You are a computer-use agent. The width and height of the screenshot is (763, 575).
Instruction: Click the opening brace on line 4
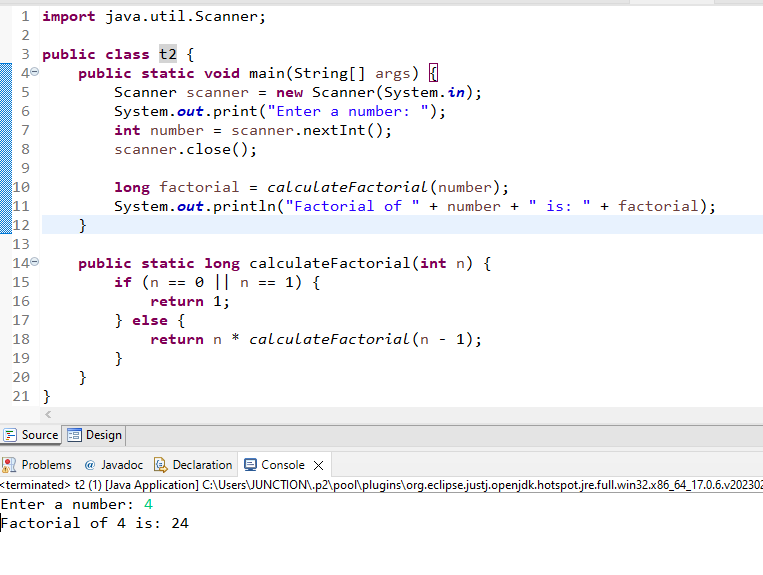(433, 73)
